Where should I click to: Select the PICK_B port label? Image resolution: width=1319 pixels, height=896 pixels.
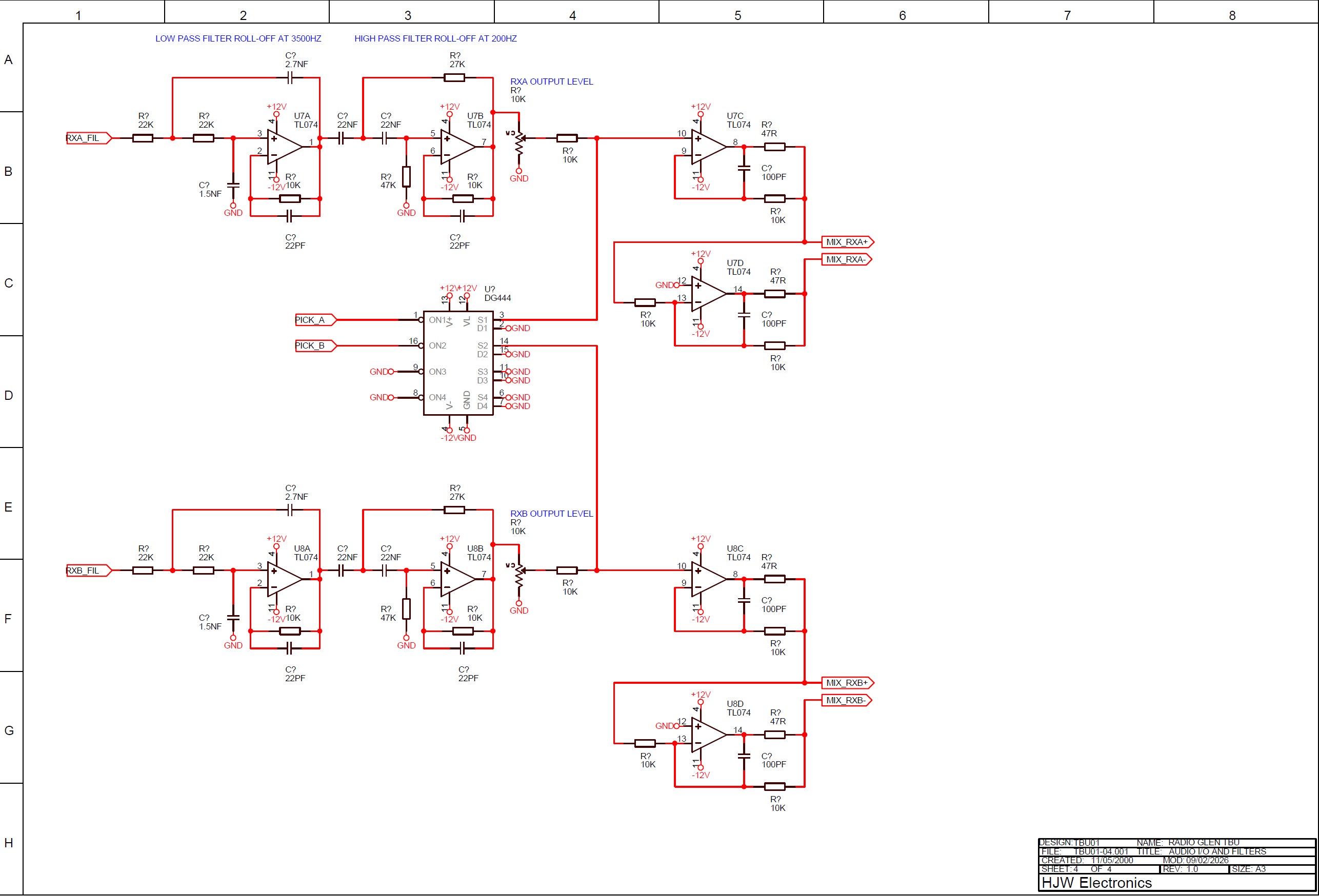pyautogui.click(x=315, y=345)
